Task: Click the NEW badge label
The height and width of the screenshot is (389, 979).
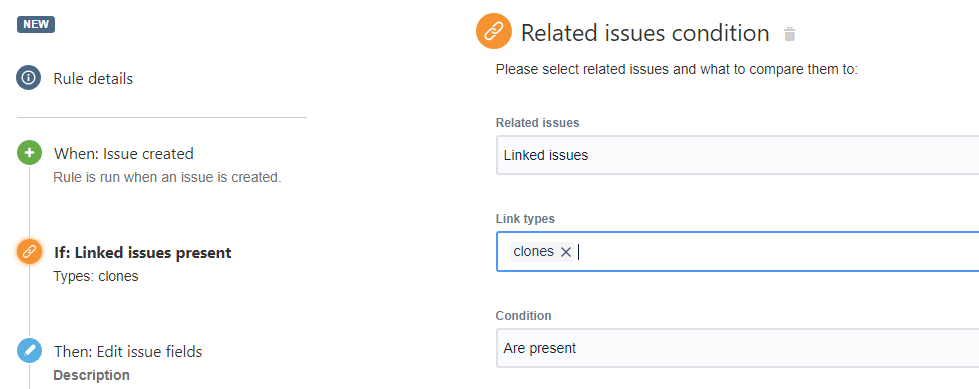Action: pyautogui.click(x=36, y=24)
